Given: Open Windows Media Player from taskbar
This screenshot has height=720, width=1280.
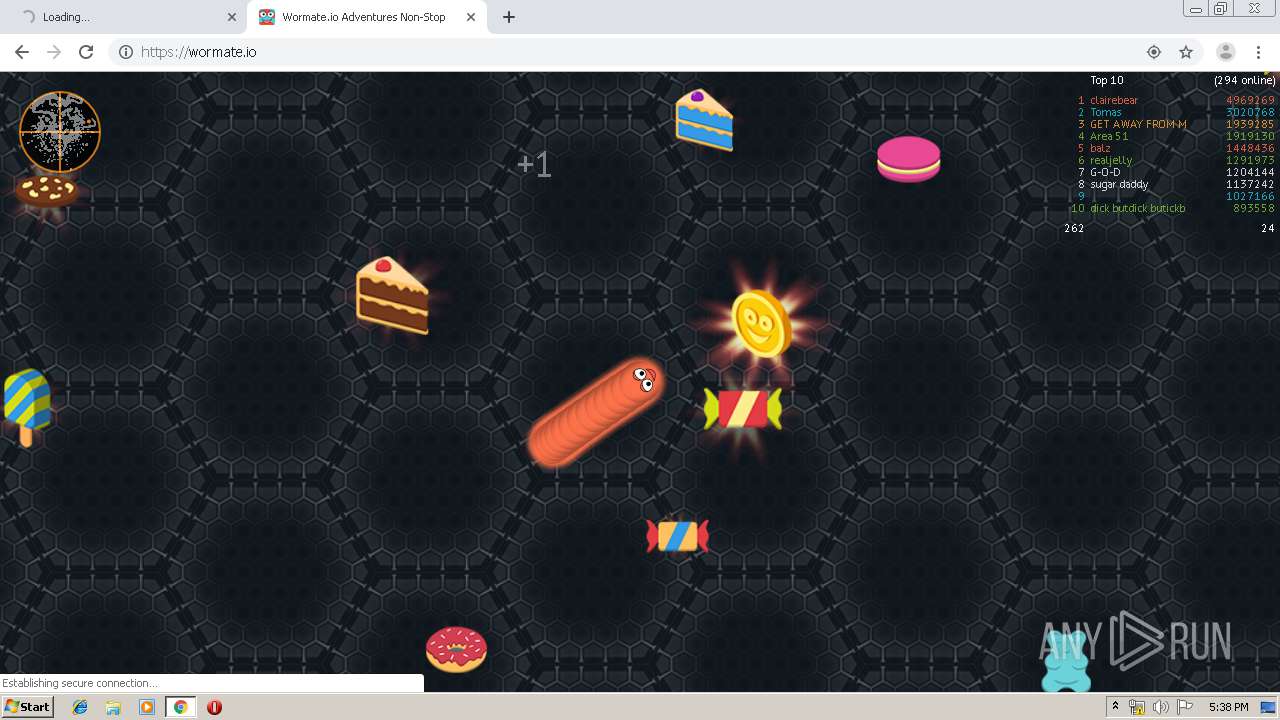Looking at the screenshot, I should click(x=146, y=707).
